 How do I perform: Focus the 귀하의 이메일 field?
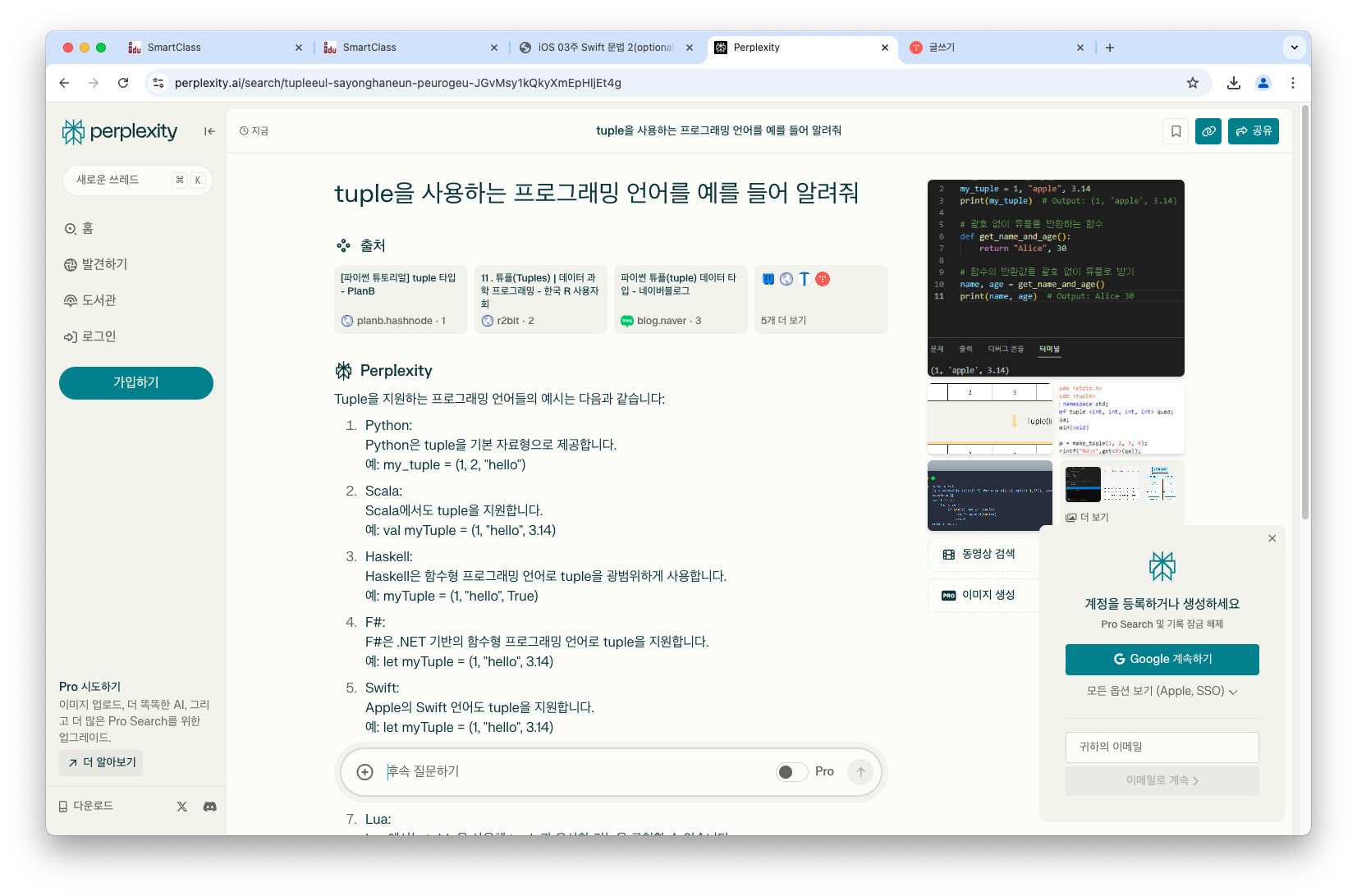point(1162,747)
